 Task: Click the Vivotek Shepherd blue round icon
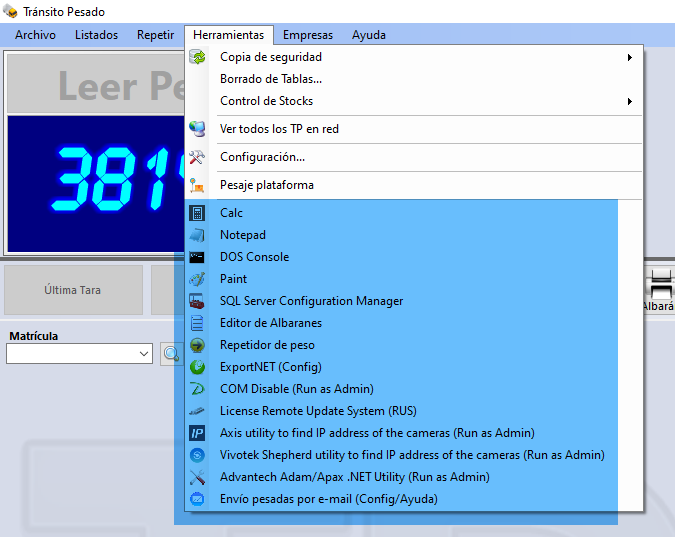point(197,455)
